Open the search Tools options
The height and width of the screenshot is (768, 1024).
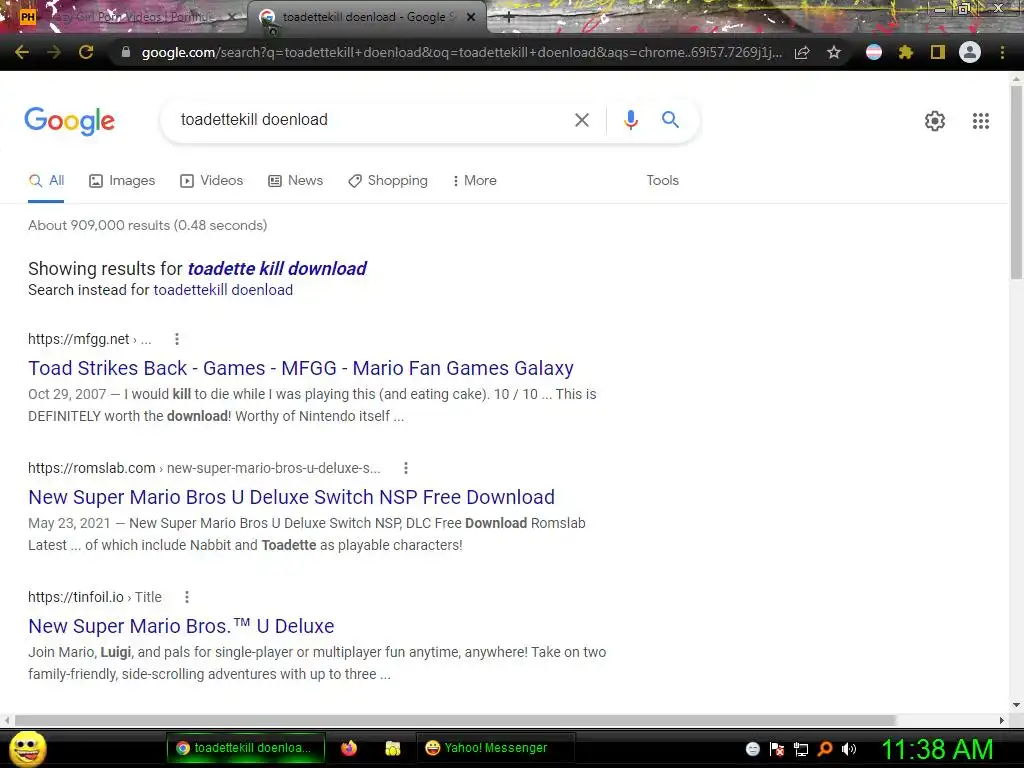[x=662, y=181]
